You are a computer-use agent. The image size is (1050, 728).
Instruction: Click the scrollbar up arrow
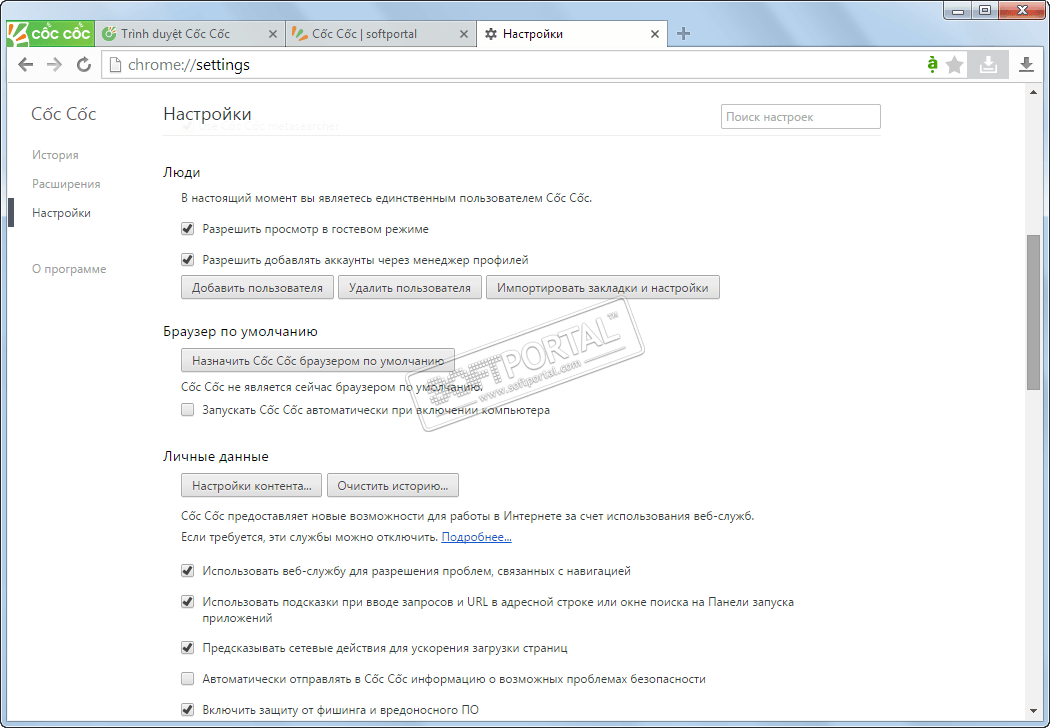pos(1033,92)
